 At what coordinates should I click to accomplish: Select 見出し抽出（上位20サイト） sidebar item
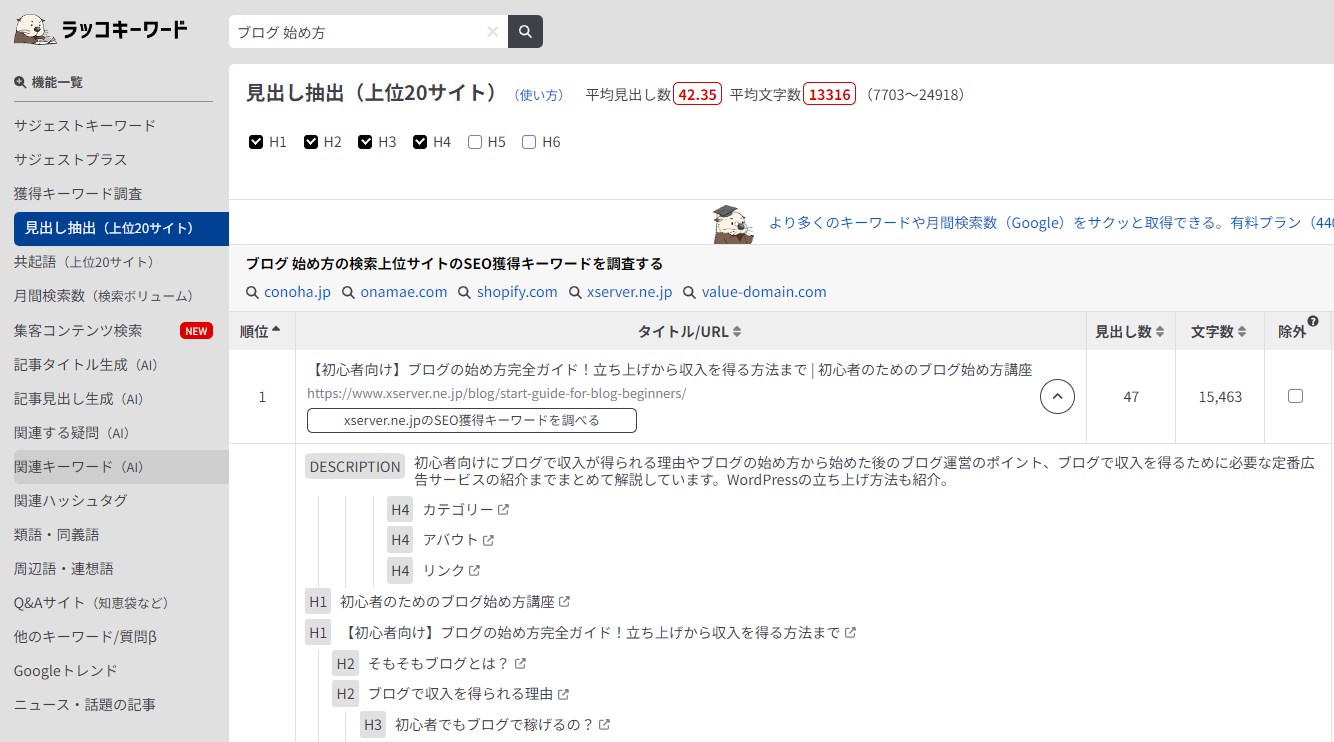click(x=121, y=228)
